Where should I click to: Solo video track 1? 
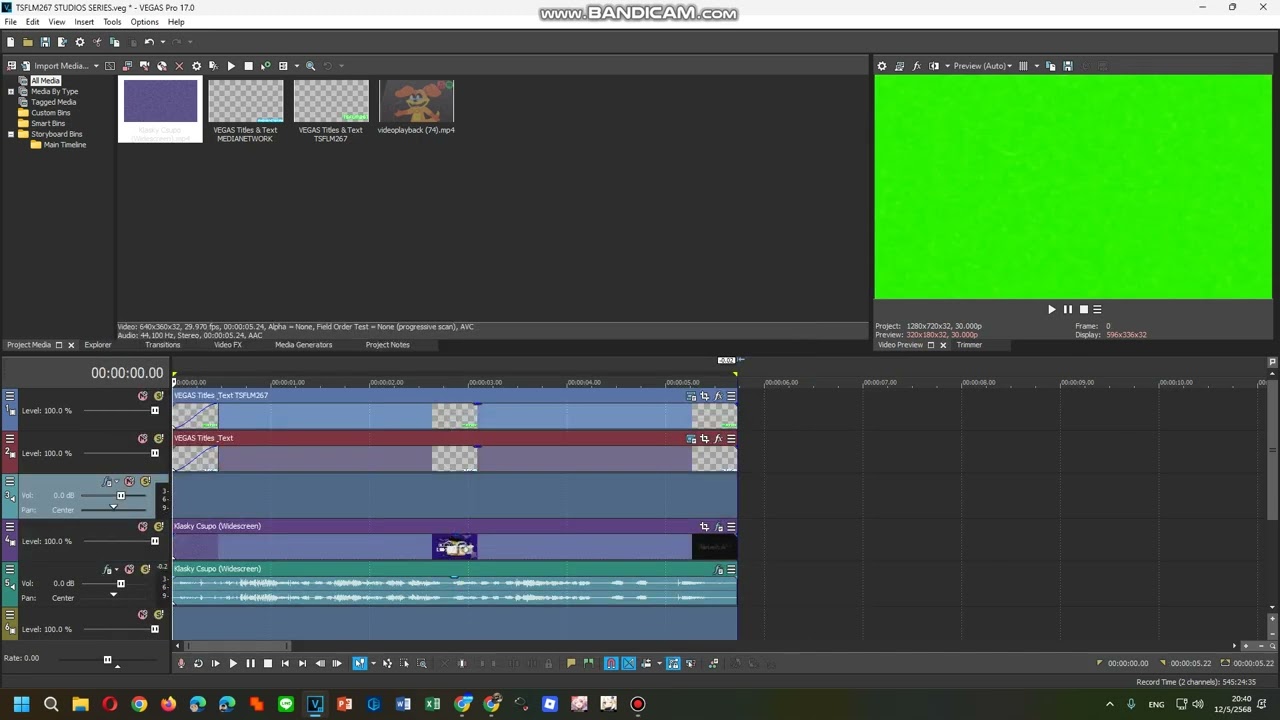pos(158,396)
